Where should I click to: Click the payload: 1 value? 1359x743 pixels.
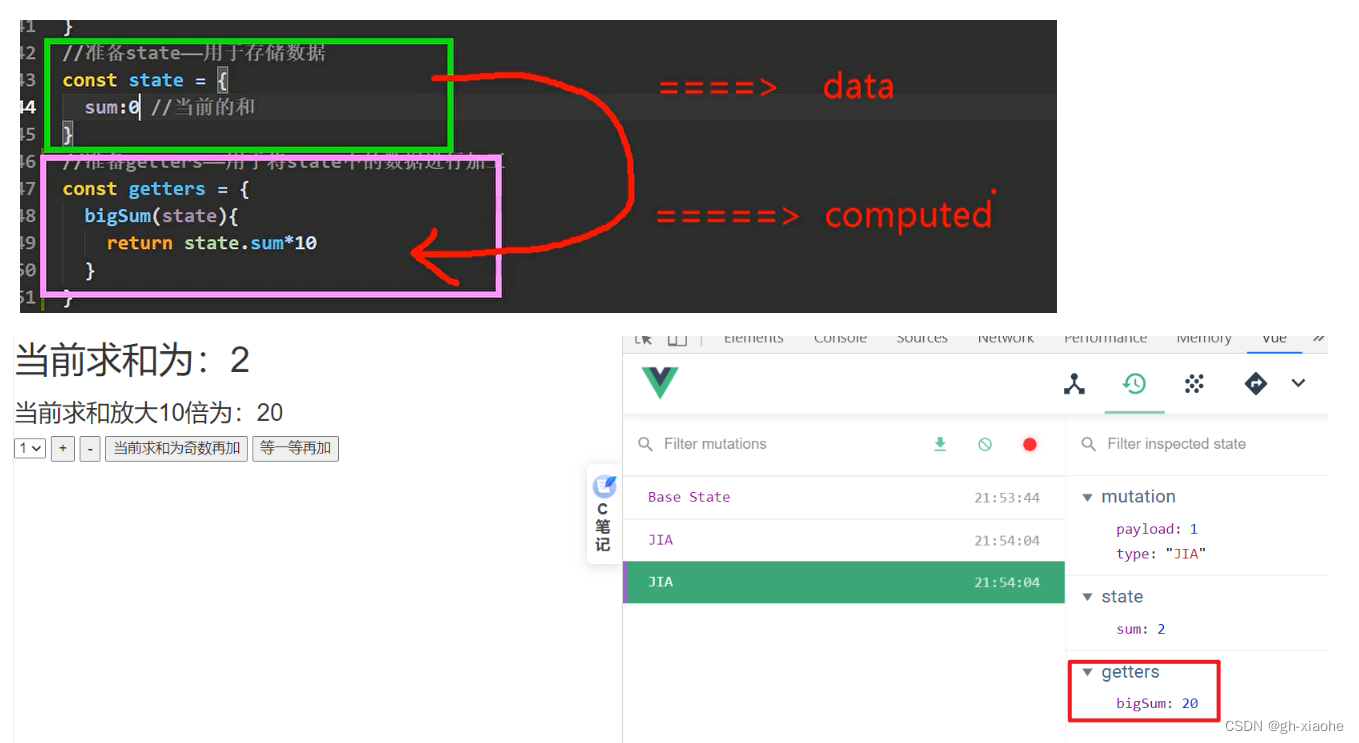pos(1157,529)
